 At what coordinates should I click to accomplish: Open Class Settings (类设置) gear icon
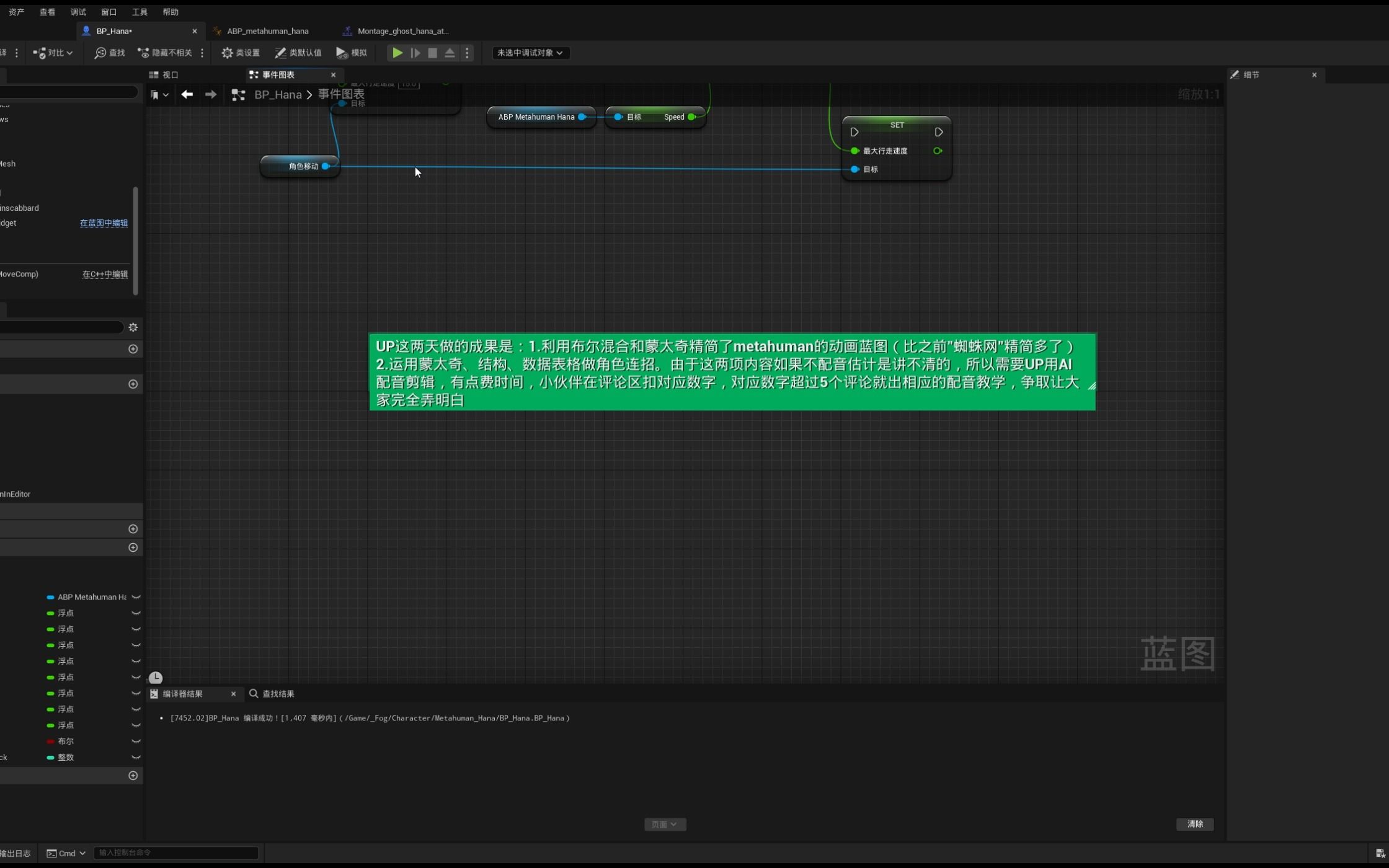[228, 53]
